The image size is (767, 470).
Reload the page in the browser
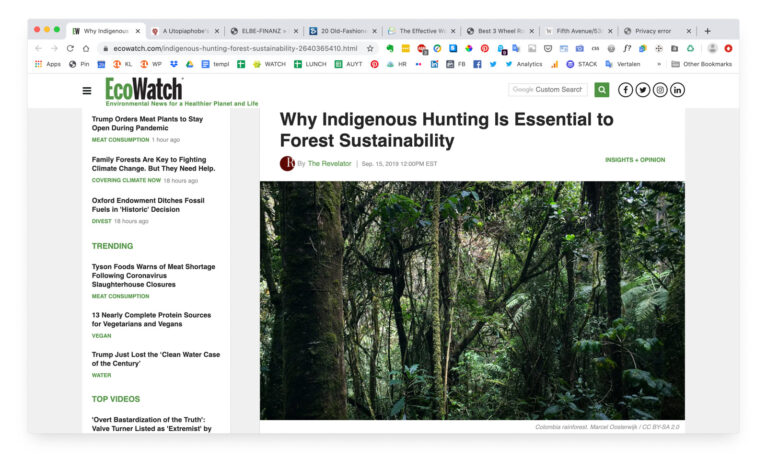pos(70,48)
